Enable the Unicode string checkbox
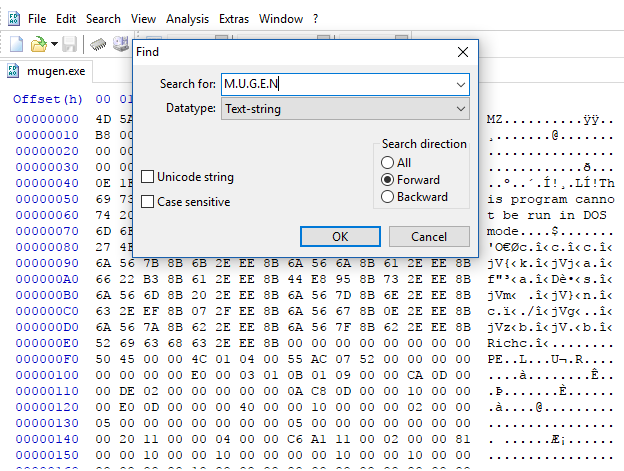This screenshot has height=471, width=624. pos(148,177)
